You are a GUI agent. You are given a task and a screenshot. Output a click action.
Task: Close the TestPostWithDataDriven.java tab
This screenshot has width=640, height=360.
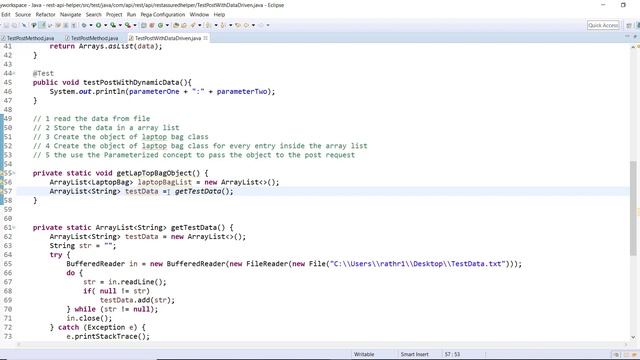click(x=206, y=38)
